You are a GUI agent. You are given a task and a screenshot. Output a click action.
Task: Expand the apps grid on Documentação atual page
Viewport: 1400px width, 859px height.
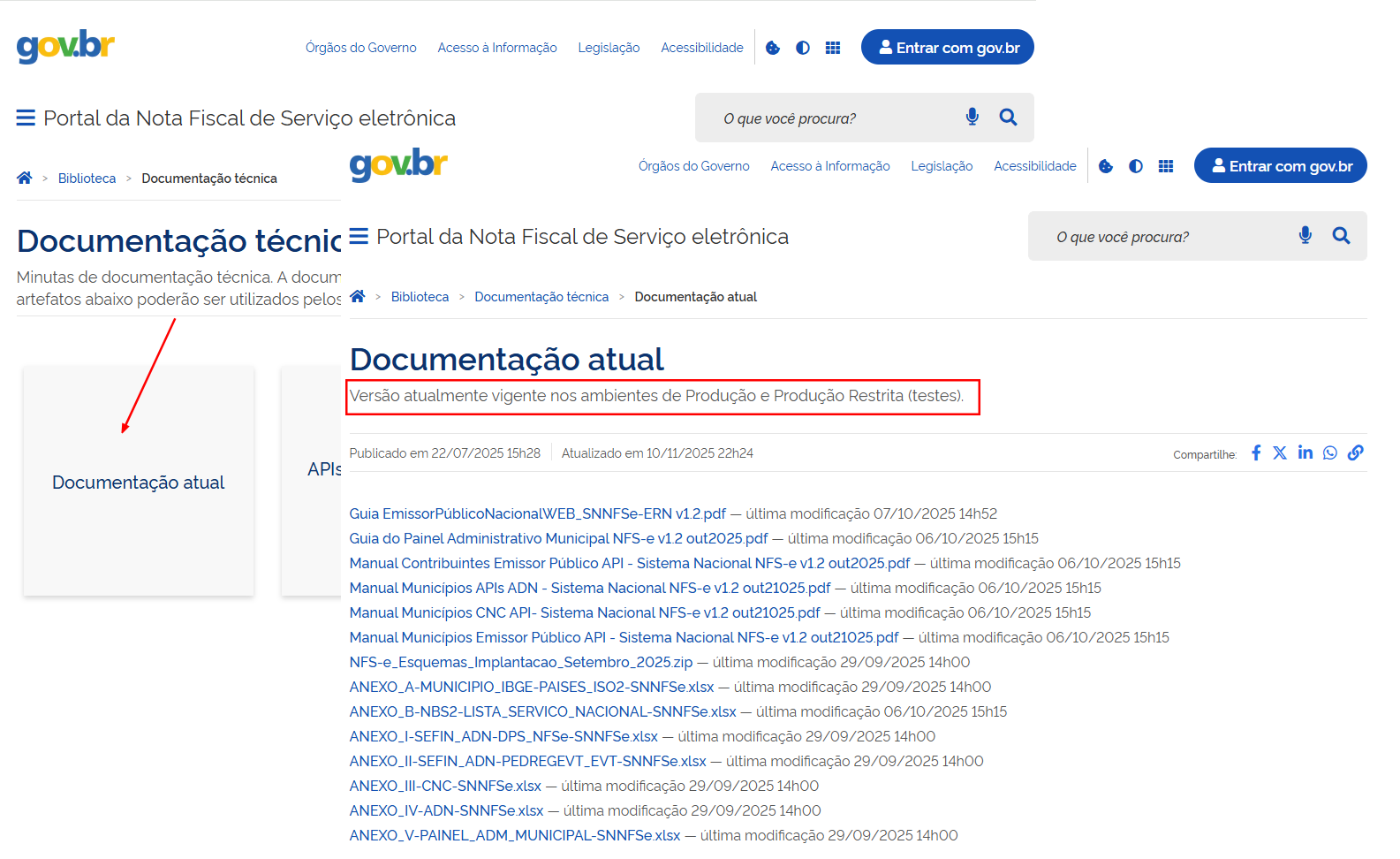(1166, 166)
